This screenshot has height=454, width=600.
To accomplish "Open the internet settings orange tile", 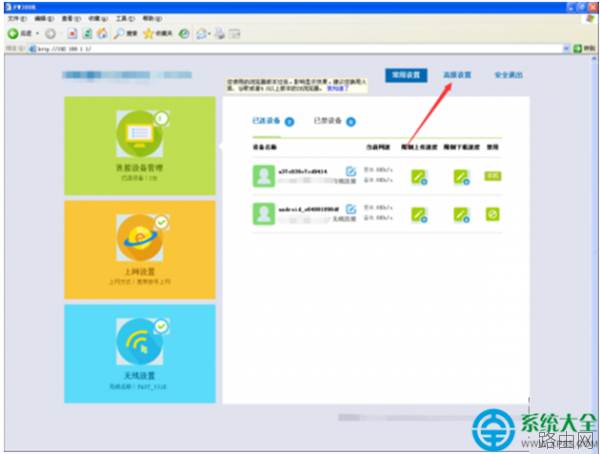I will coord(140,250).
